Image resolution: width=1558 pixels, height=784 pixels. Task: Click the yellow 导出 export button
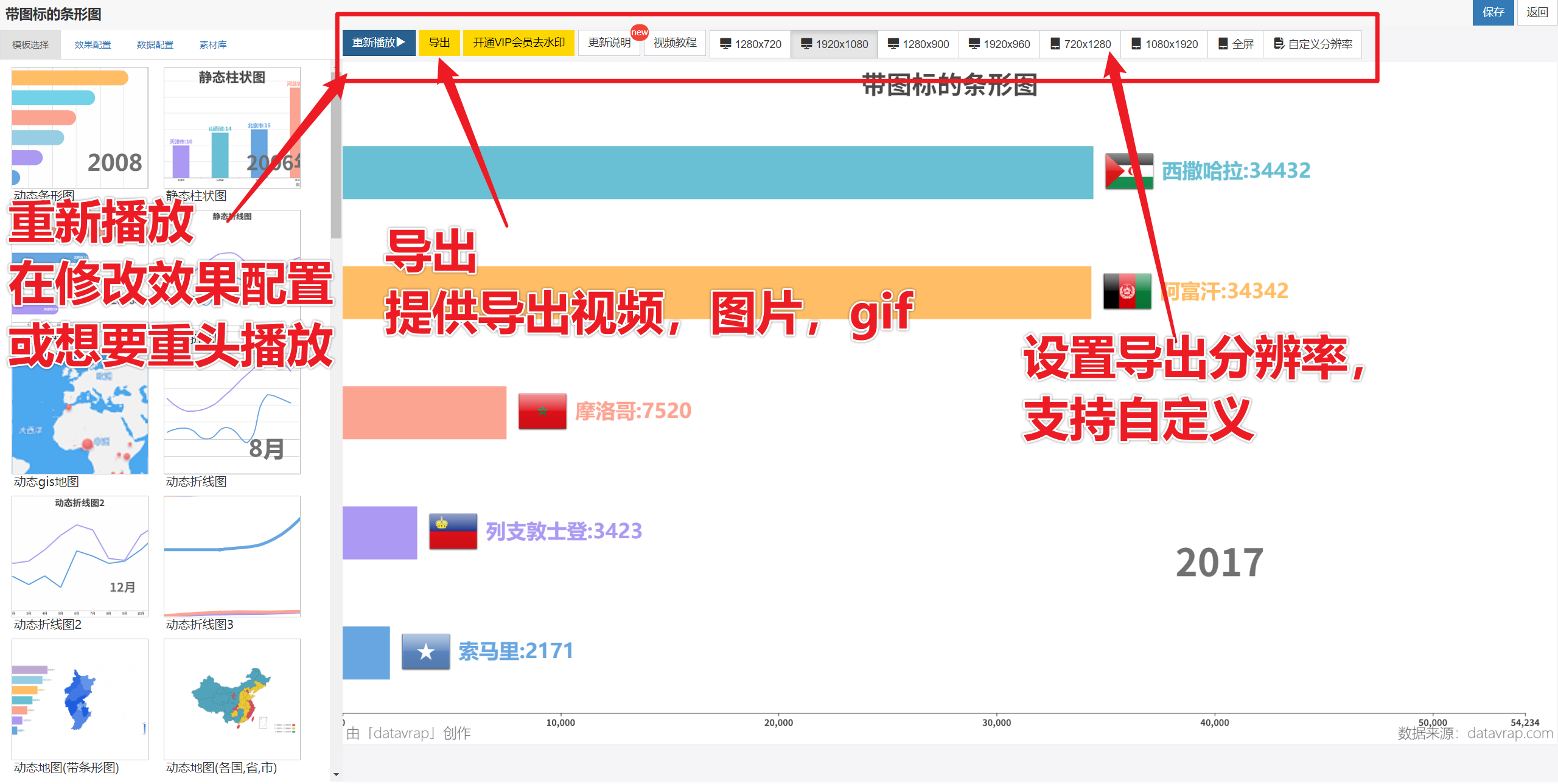pyautogui.click(x=439, y=43)
